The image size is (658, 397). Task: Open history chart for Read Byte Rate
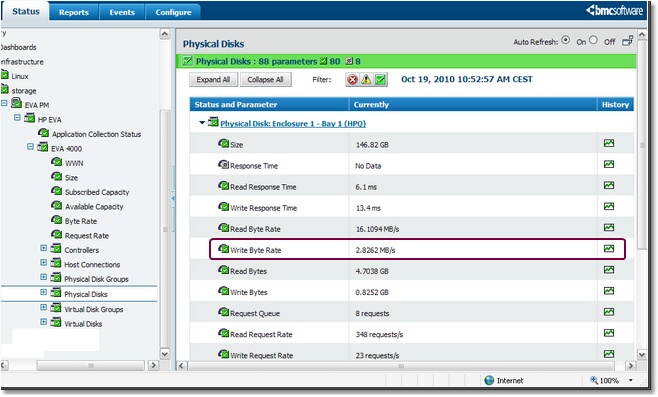[609, 227]
